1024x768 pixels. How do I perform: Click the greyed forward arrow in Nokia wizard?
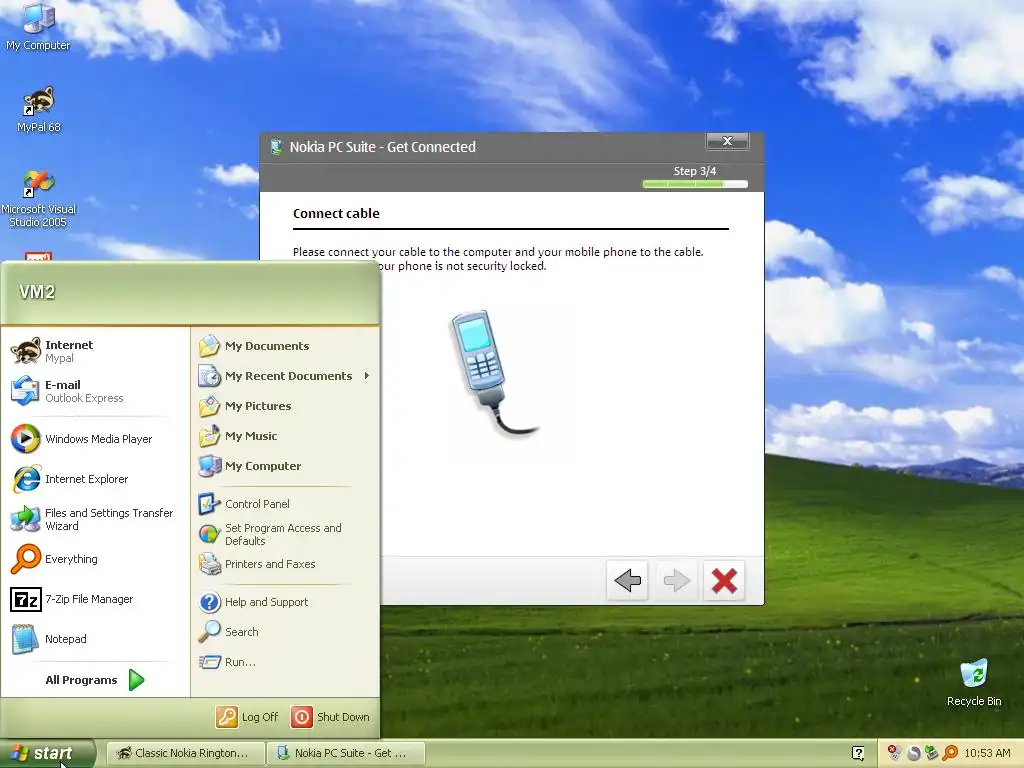675,580
